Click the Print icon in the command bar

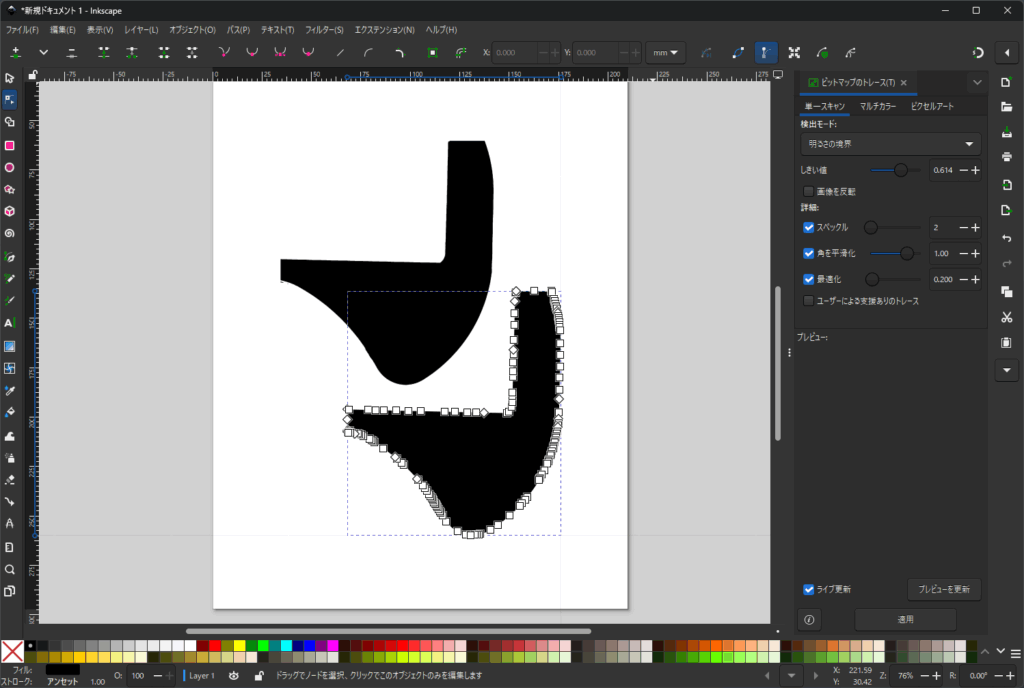[x=1007, y=157]
